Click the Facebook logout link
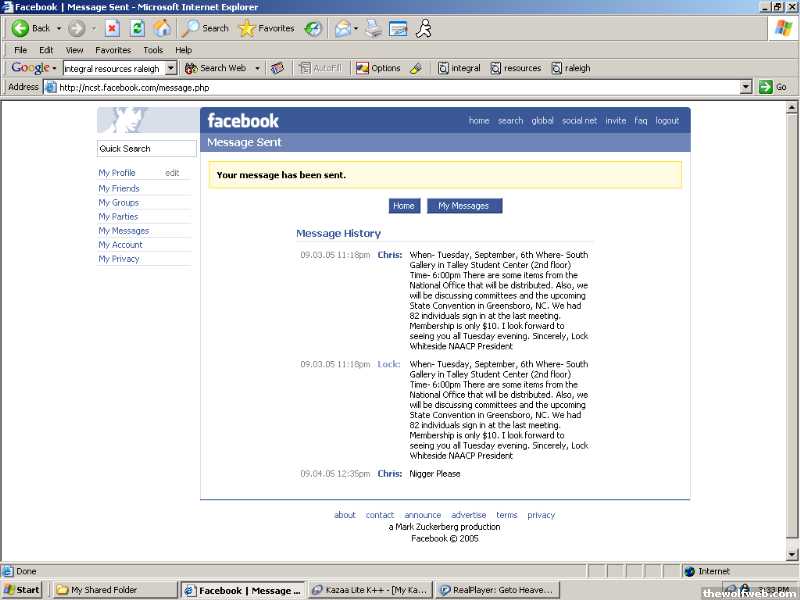This screenshot has height=600, width=800. click(667, 121)
